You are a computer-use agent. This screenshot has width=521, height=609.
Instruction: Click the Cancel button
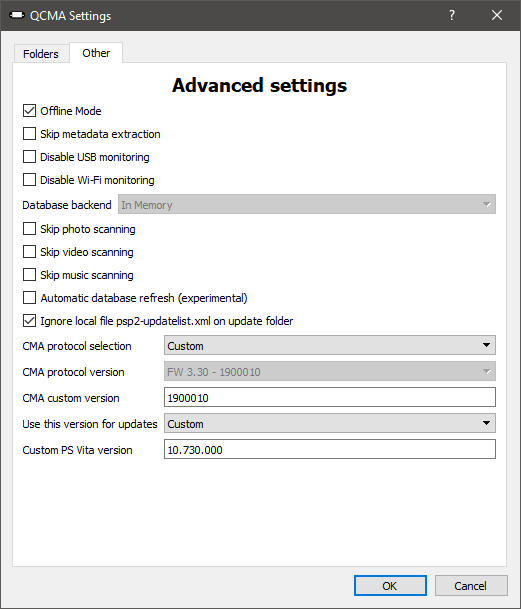(x=471, y=585)
